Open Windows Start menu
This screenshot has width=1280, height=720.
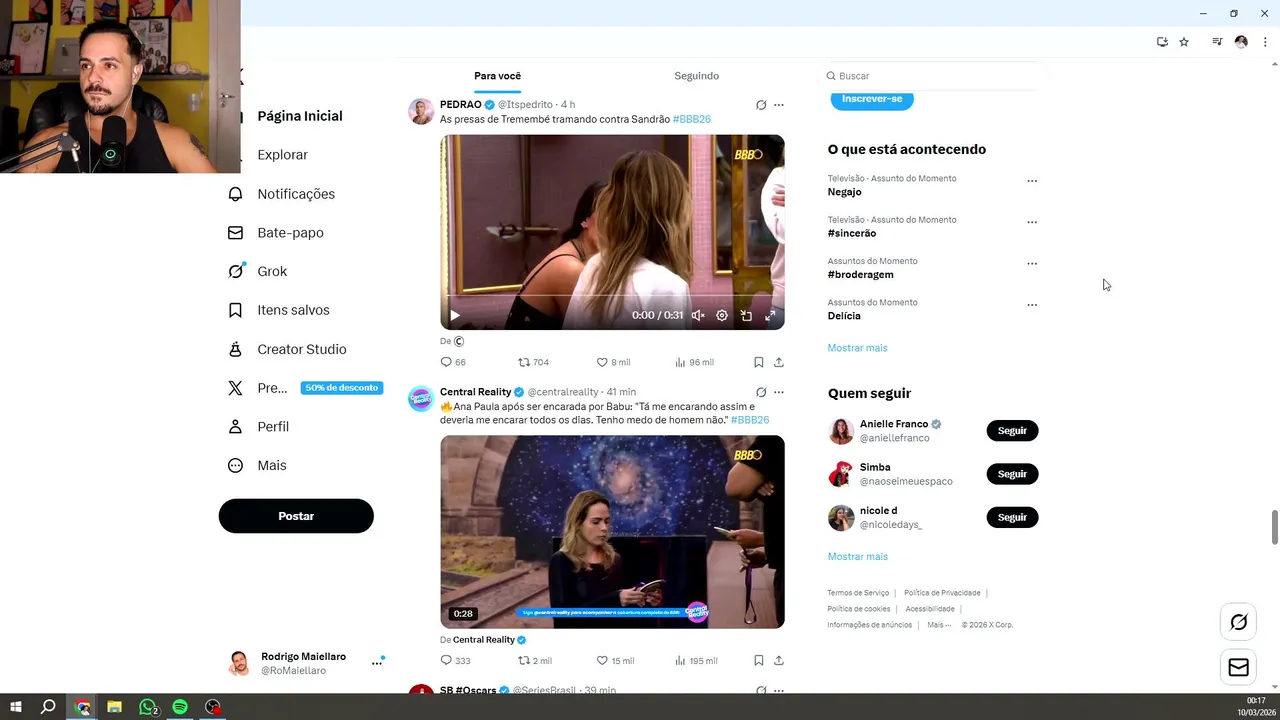[x=16, y=707]
